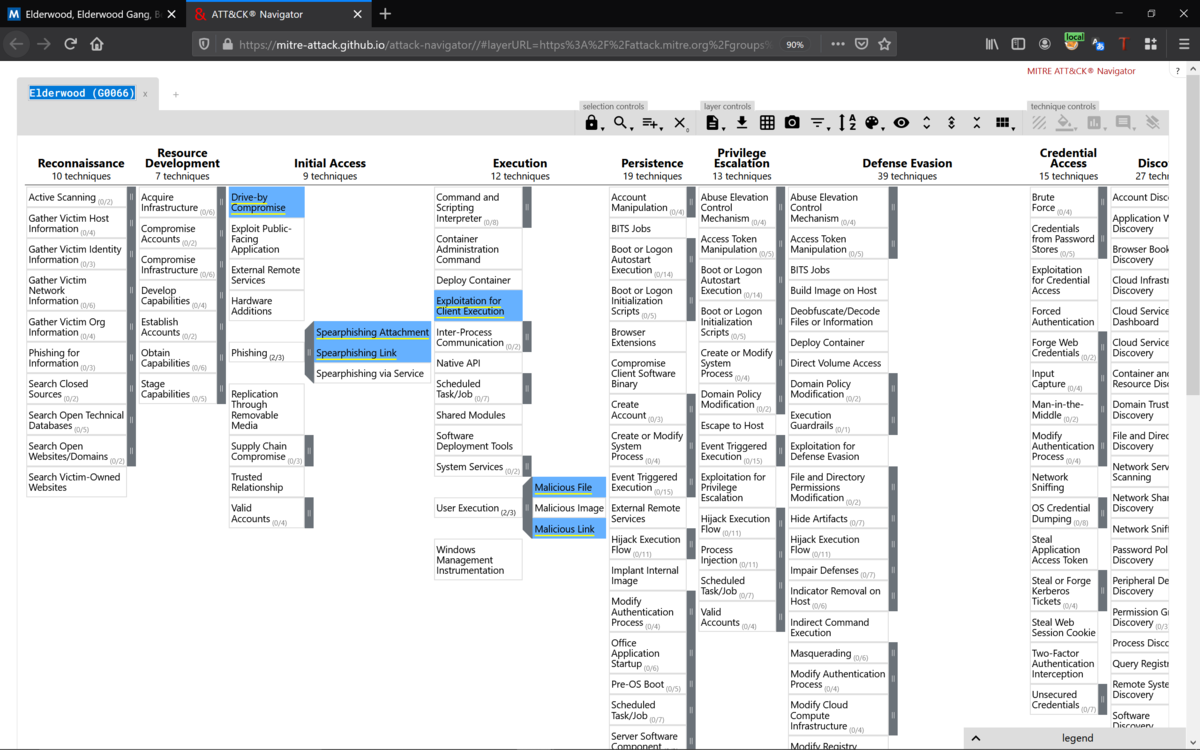This screenshot has width=1200, height=750.
Task: Collapse Phishing sub-techniques handle
Action: [309, 353]
